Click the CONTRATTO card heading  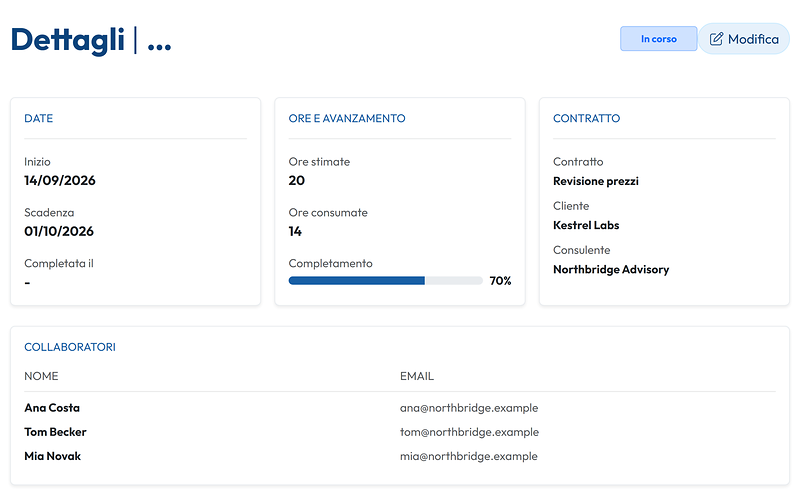586,118
